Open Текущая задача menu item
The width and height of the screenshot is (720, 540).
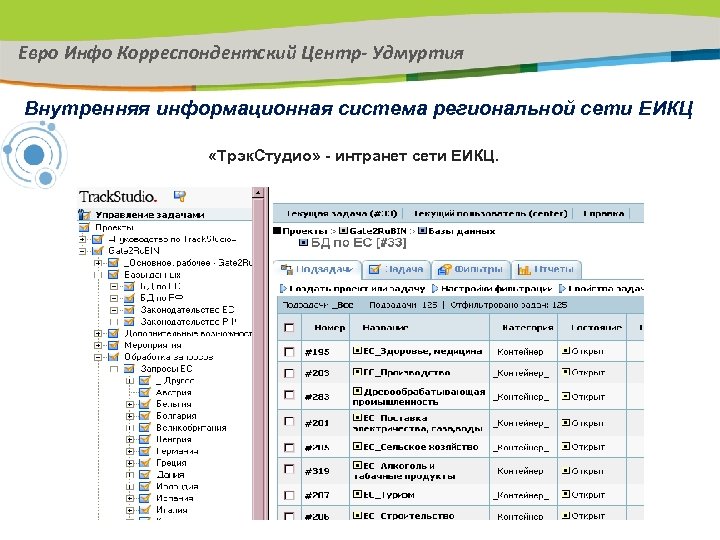click(341, 214)
